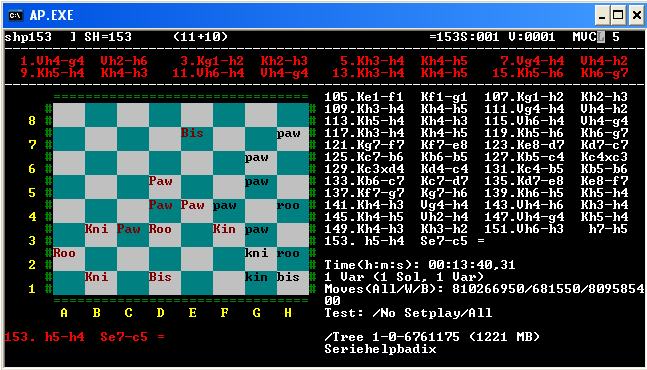Minimize the AP.EXE console window

pyautogui.click(x=602, y=16)
